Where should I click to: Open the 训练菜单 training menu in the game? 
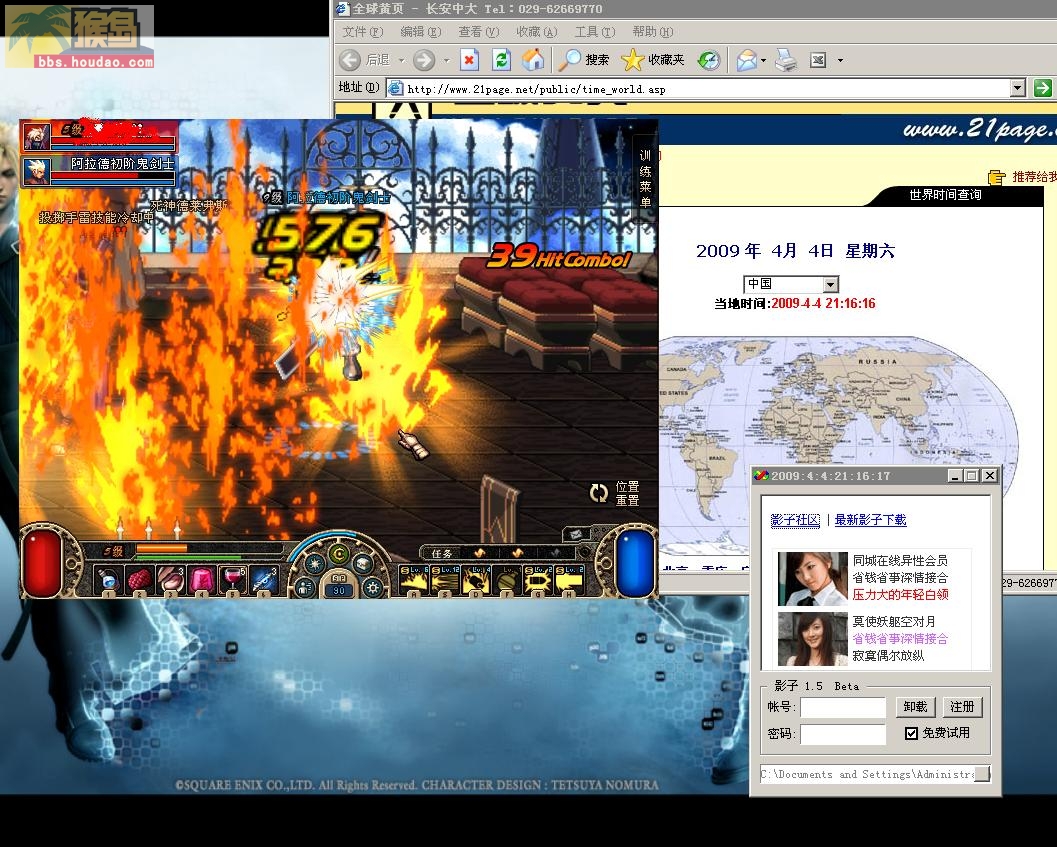coord(645,179)
